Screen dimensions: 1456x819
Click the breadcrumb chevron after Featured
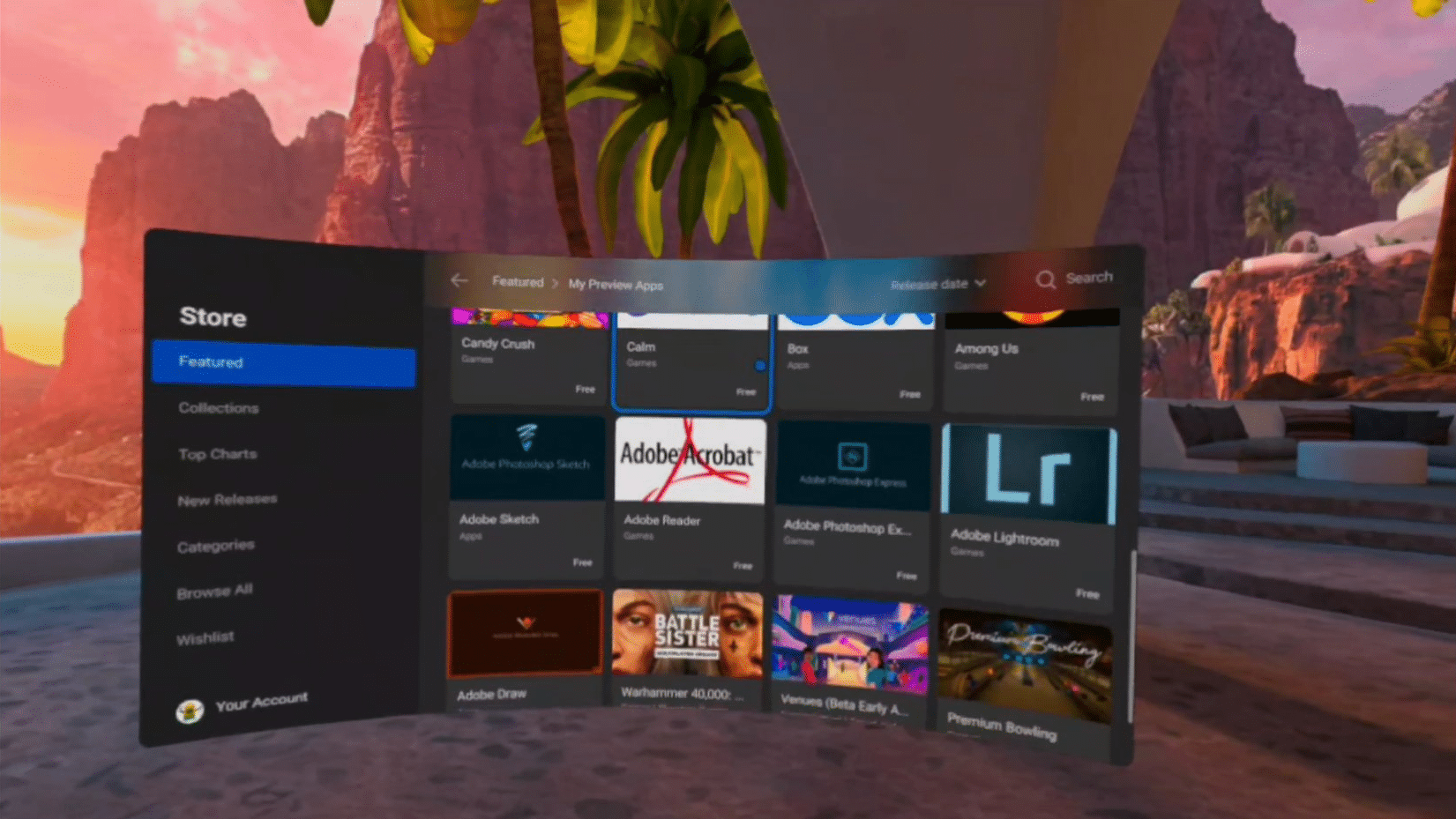pyautogui.click(x=556, y=284)
